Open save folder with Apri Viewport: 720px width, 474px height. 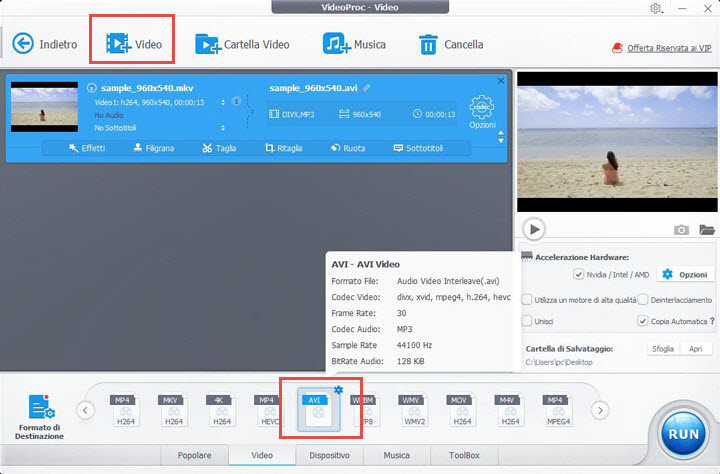tap(695, 349)
